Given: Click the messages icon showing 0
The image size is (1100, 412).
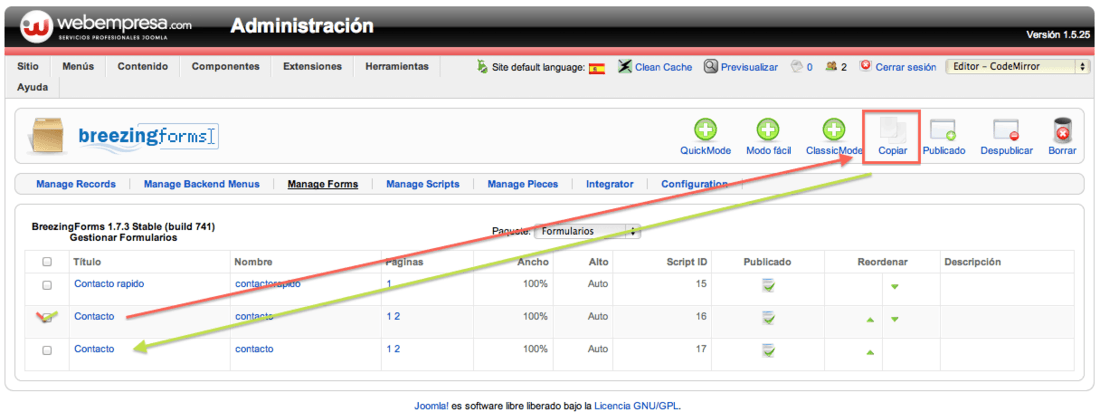Looking at the screenshot, I should click(x=796, y=67).
